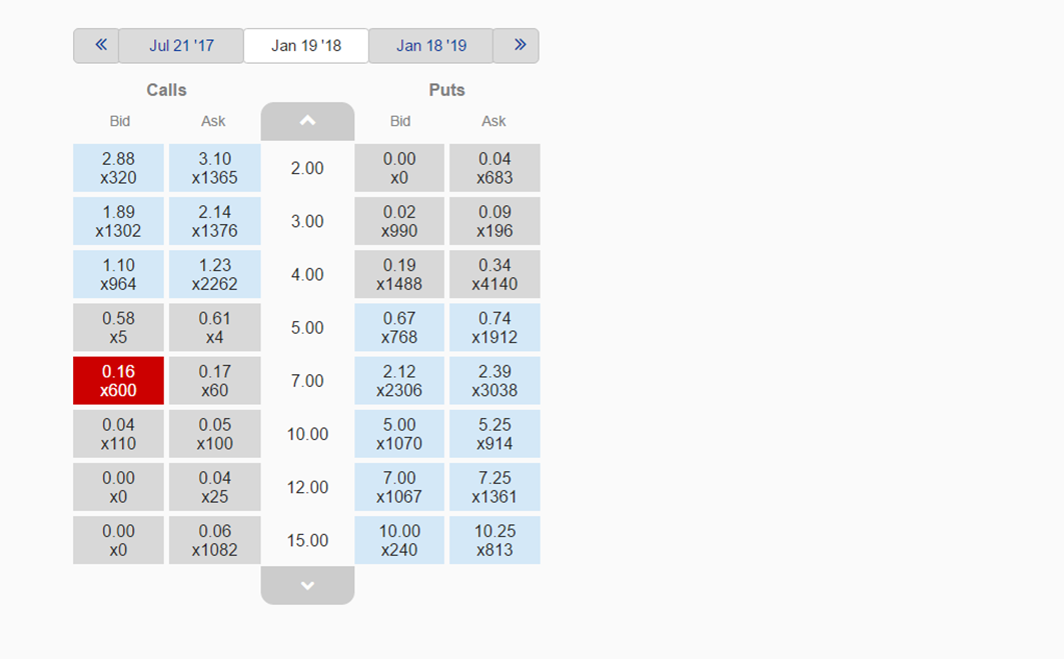
Task: Click the 7.00 strike price label
Action: 307,381
